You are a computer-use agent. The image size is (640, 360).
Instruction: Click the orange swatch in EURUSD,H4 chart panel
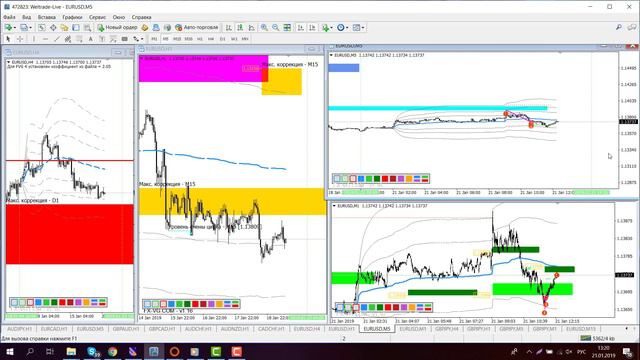pyautogui.click(x=86, y=302)
